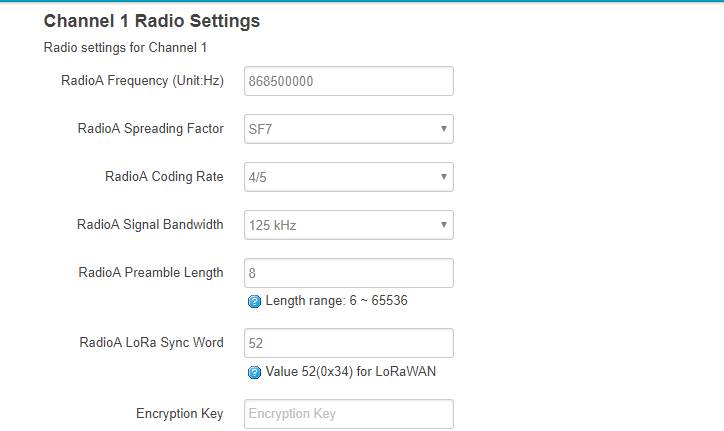Focus the RadioA Frequency input field

coord(349,81)
